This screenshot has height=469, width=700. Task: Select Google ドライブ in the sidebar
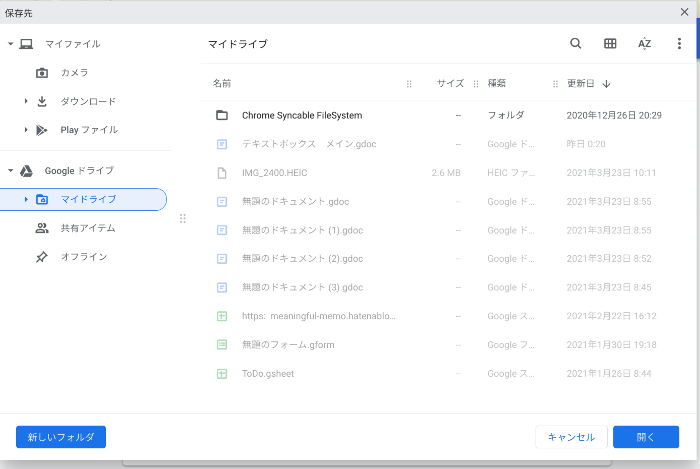click(x=79, y=170)
